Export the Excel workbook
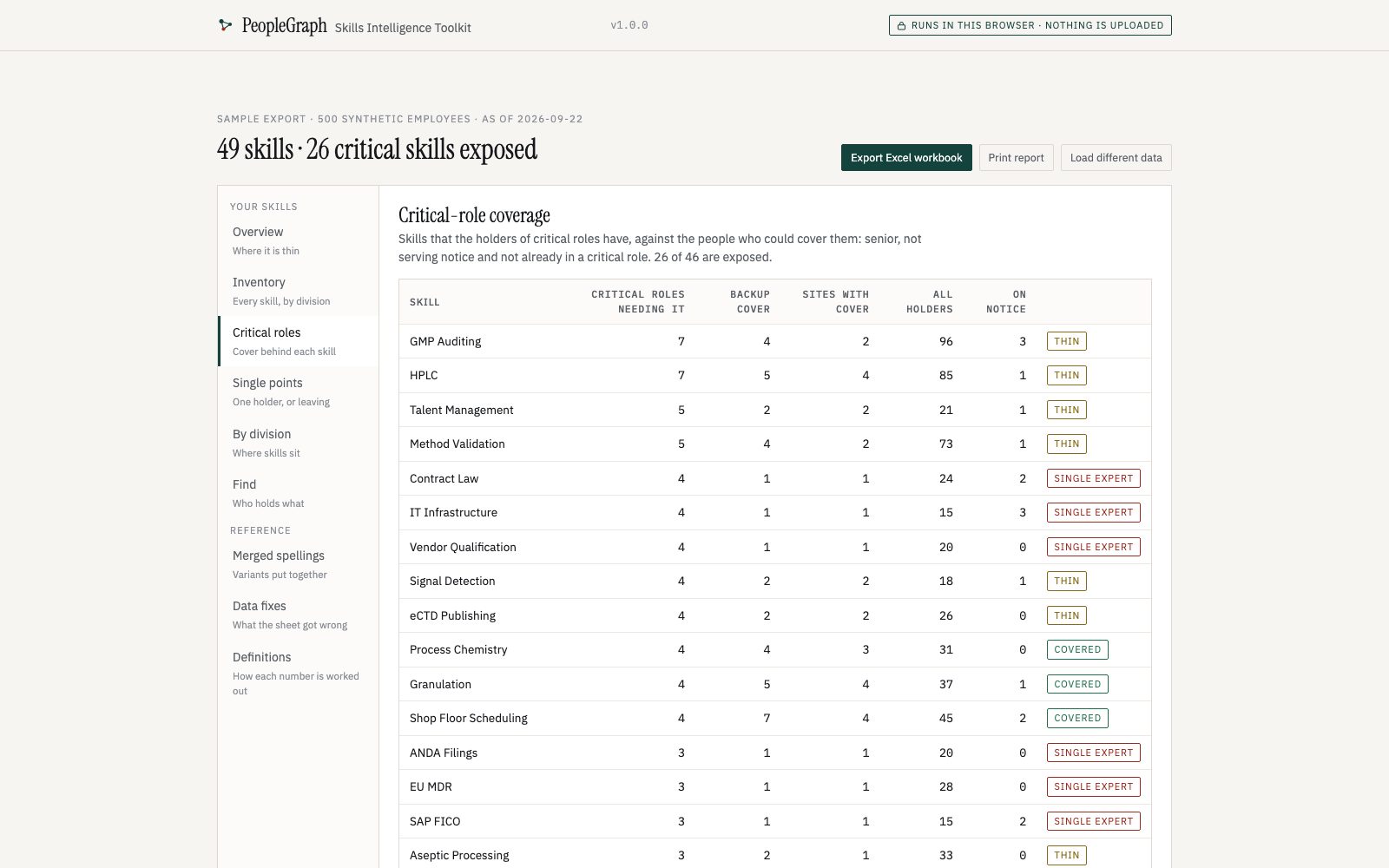 pyautogui.click(x=906, y=158)
